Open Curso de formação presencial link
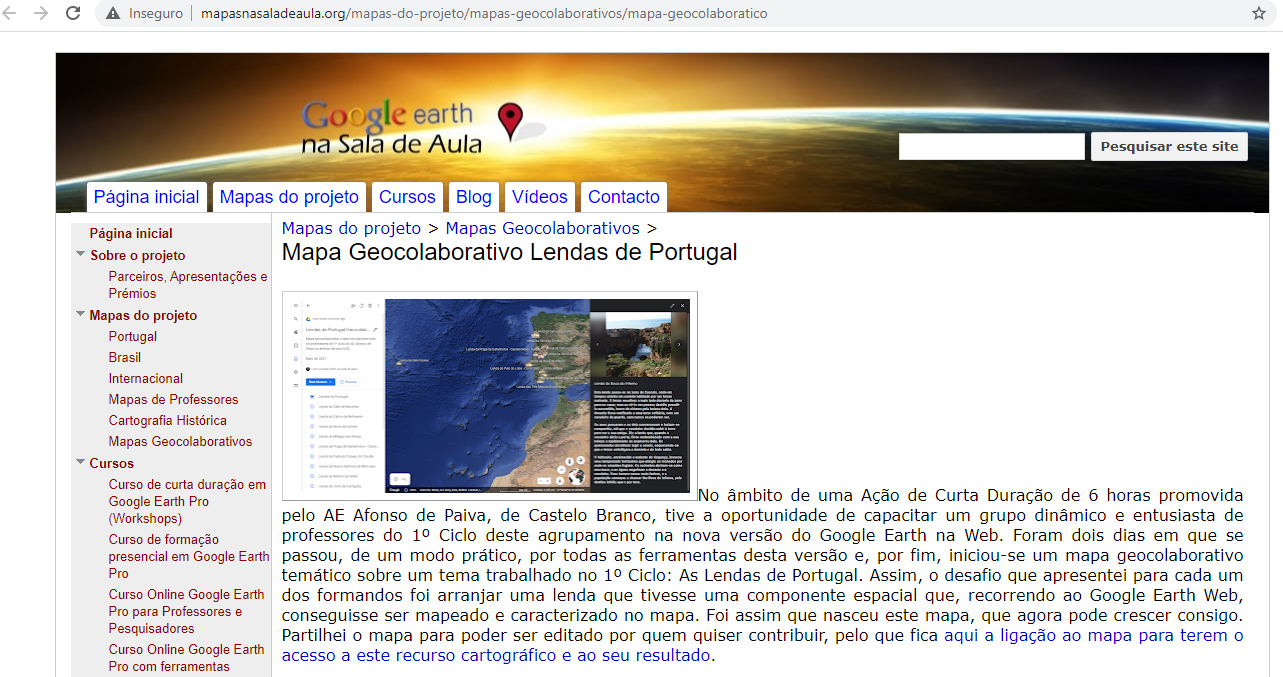Screen dimensions: 1283x677 tap(189, 556)
